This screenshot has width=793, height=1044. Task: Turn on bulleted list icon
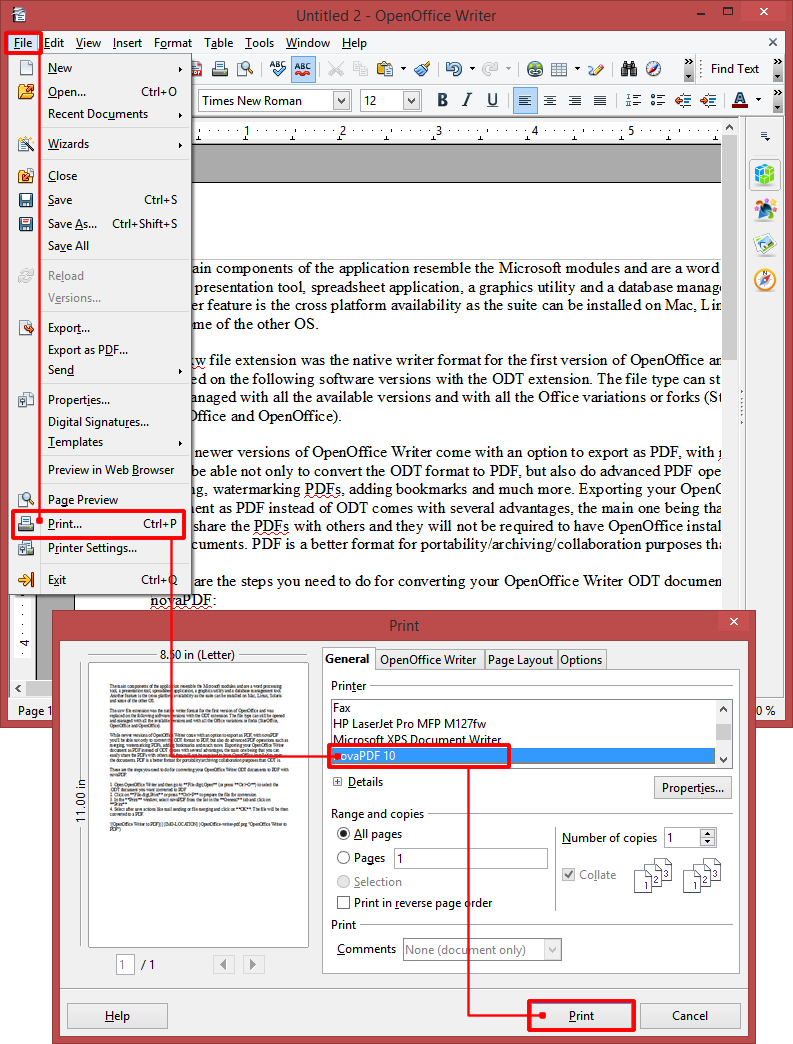[658, 101]
